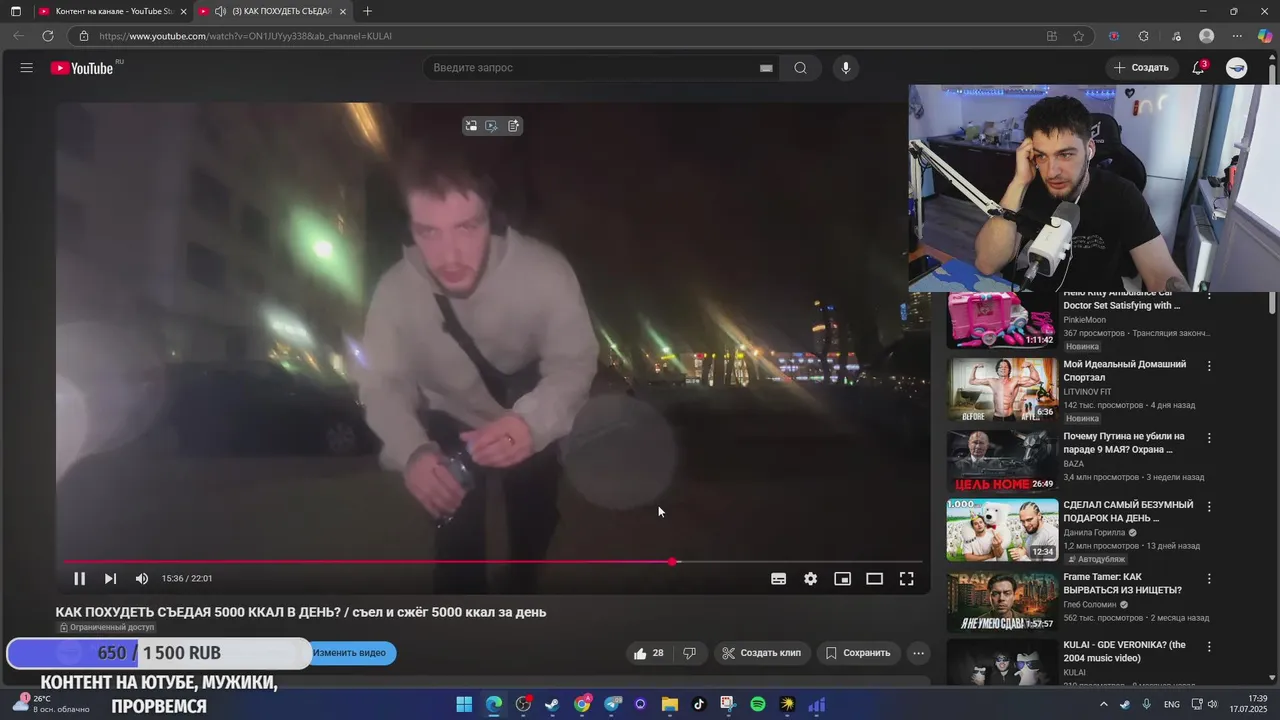Dislike the video

tap(689, 653)
